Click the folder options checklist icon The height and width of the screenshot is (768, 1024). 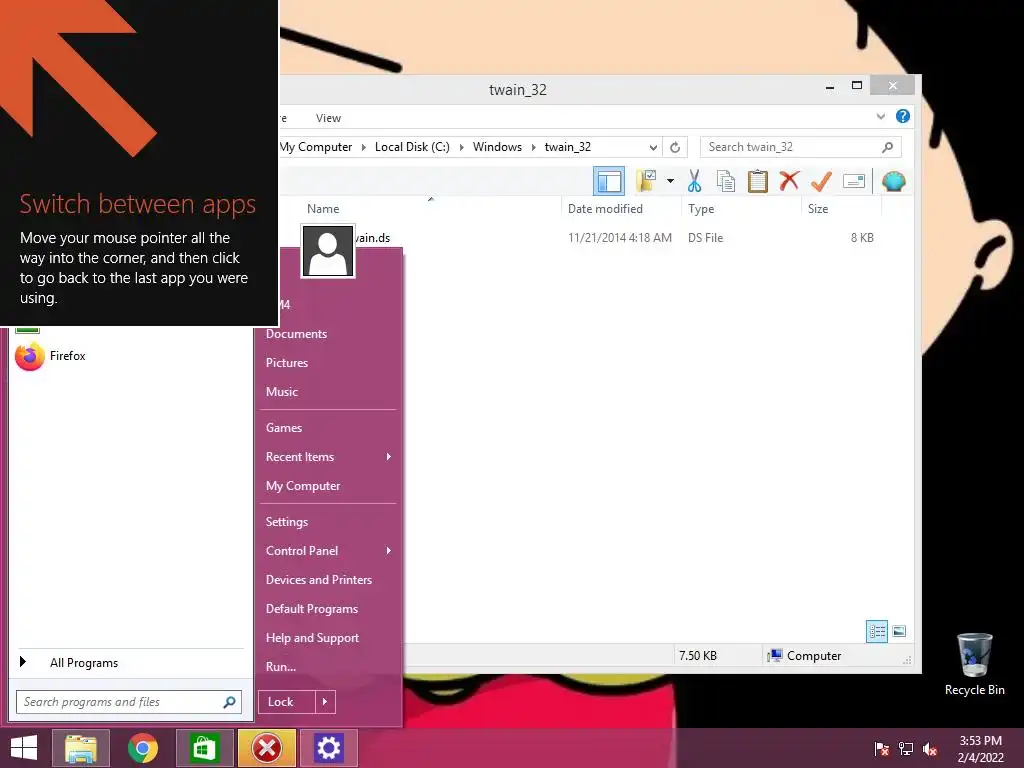click(x=647, y=180)
